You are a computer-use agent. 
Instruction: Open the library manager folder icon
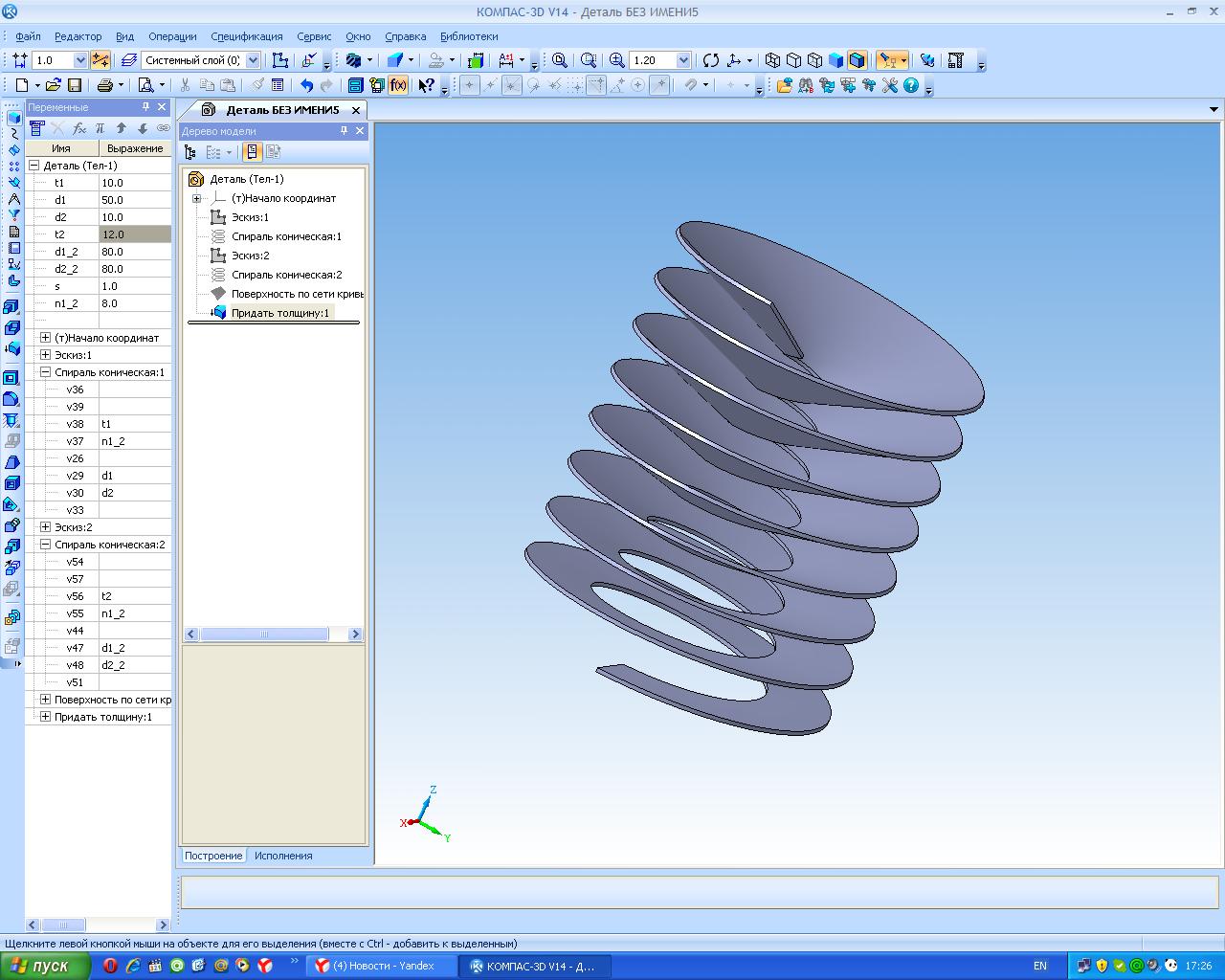(785, 85)
